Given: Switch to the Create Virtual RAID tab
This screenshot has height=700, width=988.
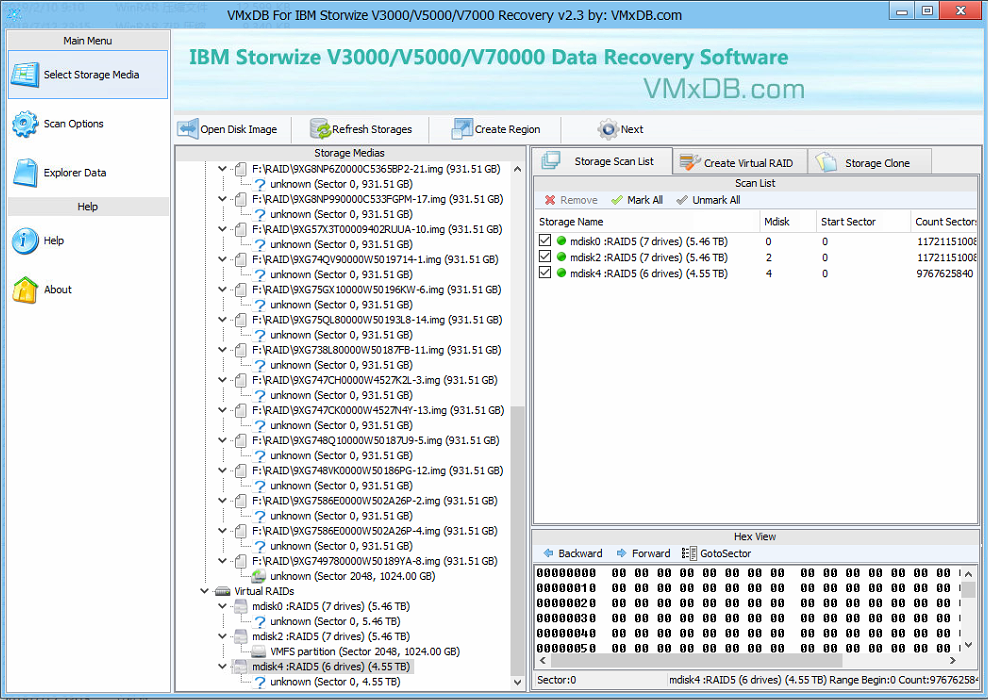Looking at the screenshot, I should [x=740, y=163].
